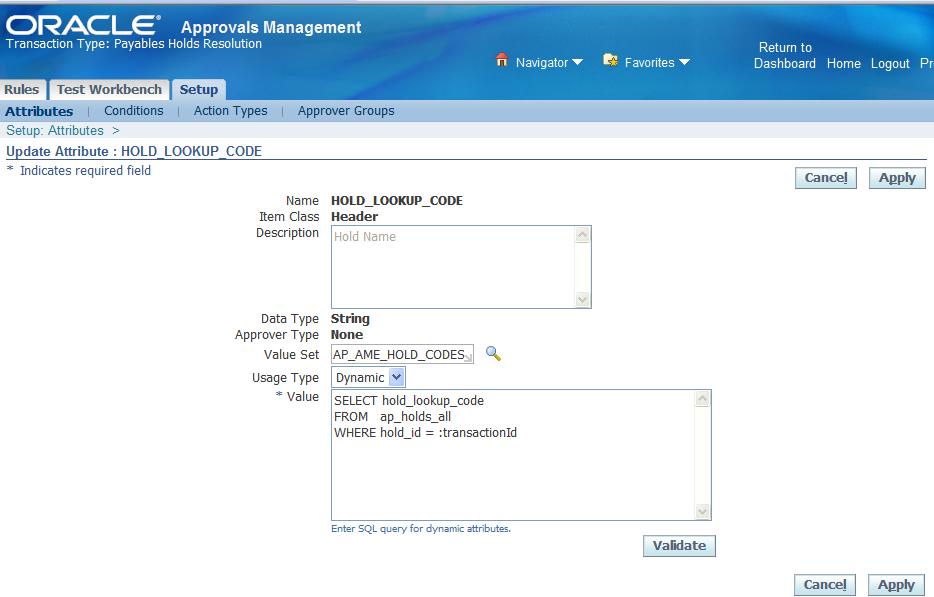Expand the Navigator dropdown arrow

577,63
